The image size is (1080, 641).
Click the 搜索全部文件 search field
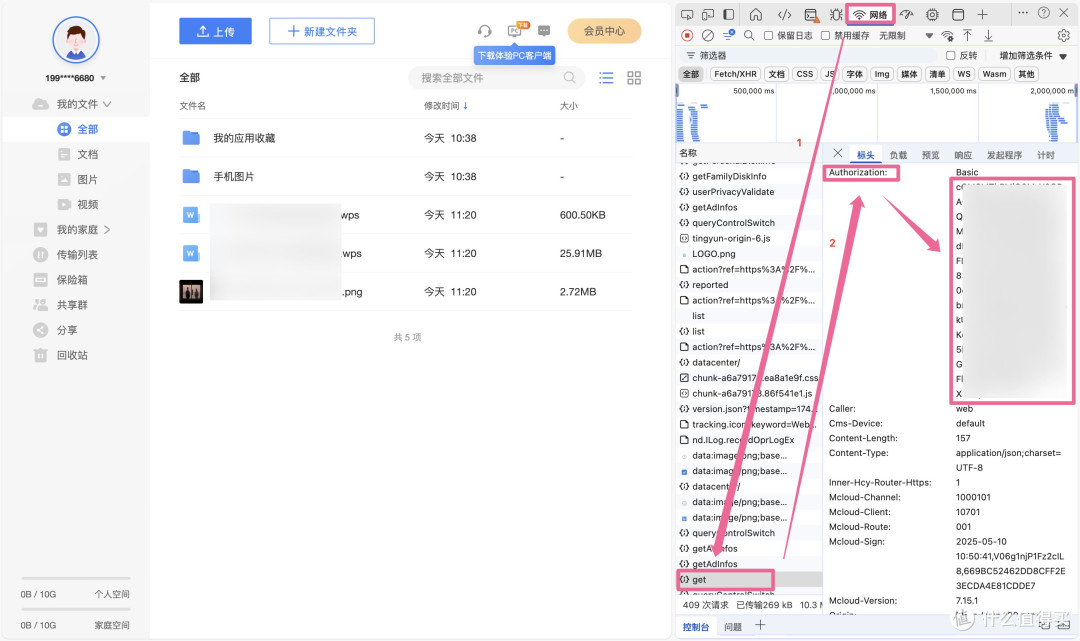[496, 78]
